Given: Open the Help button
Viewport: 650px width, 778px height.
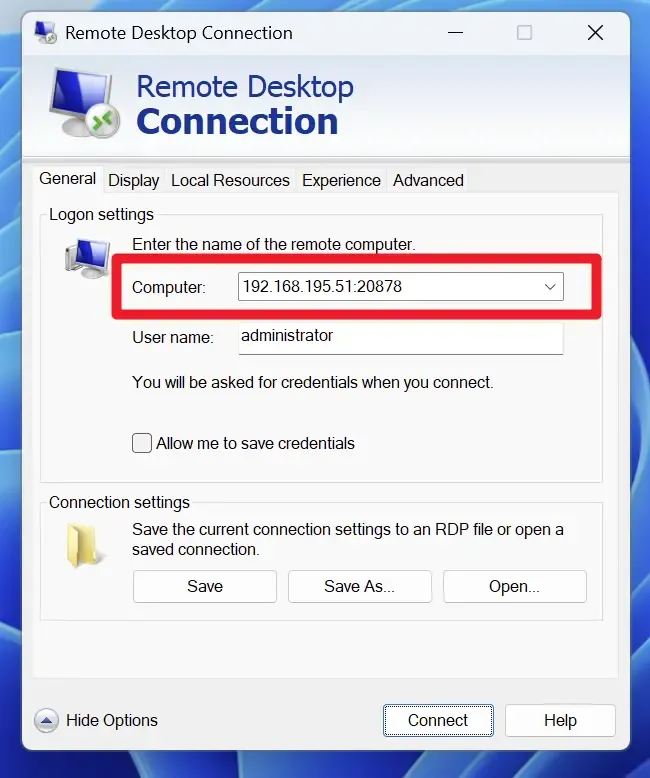Looking at the screenshot, I should pos(560,720).
